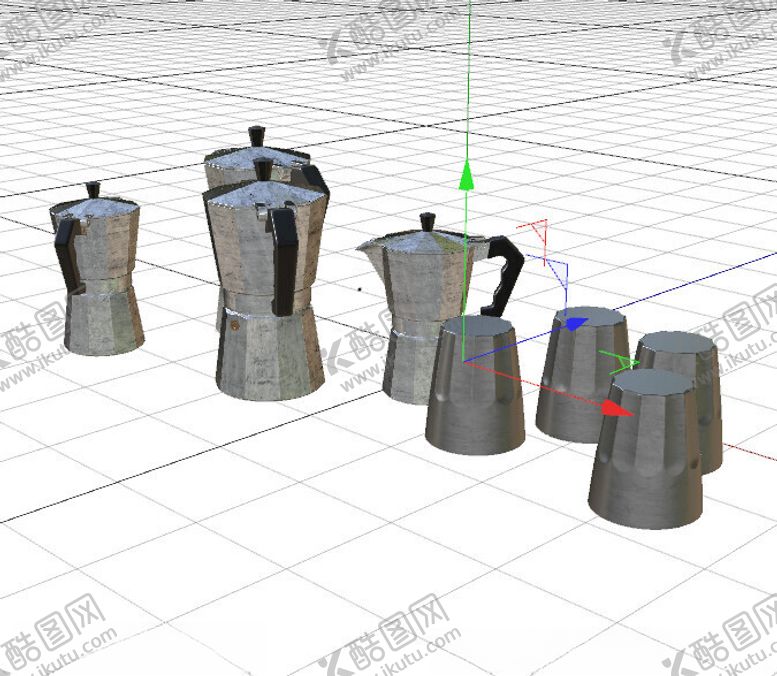Screen dimensions: 777x676
Task: Grab the blue Z-axis arrow handle
Action: (576, 324)
